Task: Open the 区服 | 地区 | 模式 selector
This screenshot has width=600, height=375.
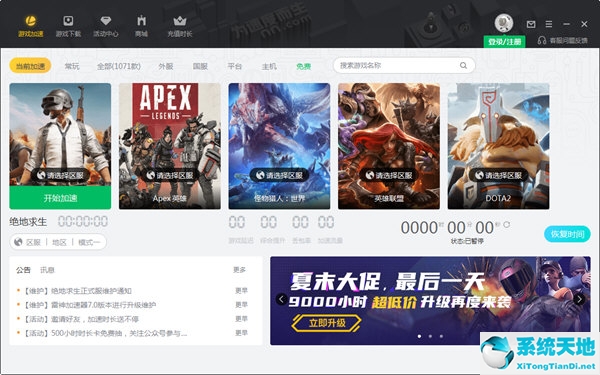Action: coord(58,242)
